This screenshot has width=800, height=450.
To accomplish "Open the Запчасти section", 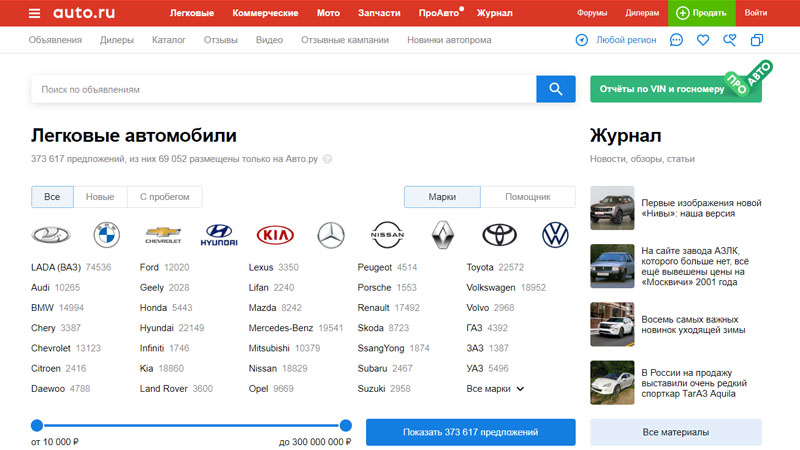I will pos(379,13).
